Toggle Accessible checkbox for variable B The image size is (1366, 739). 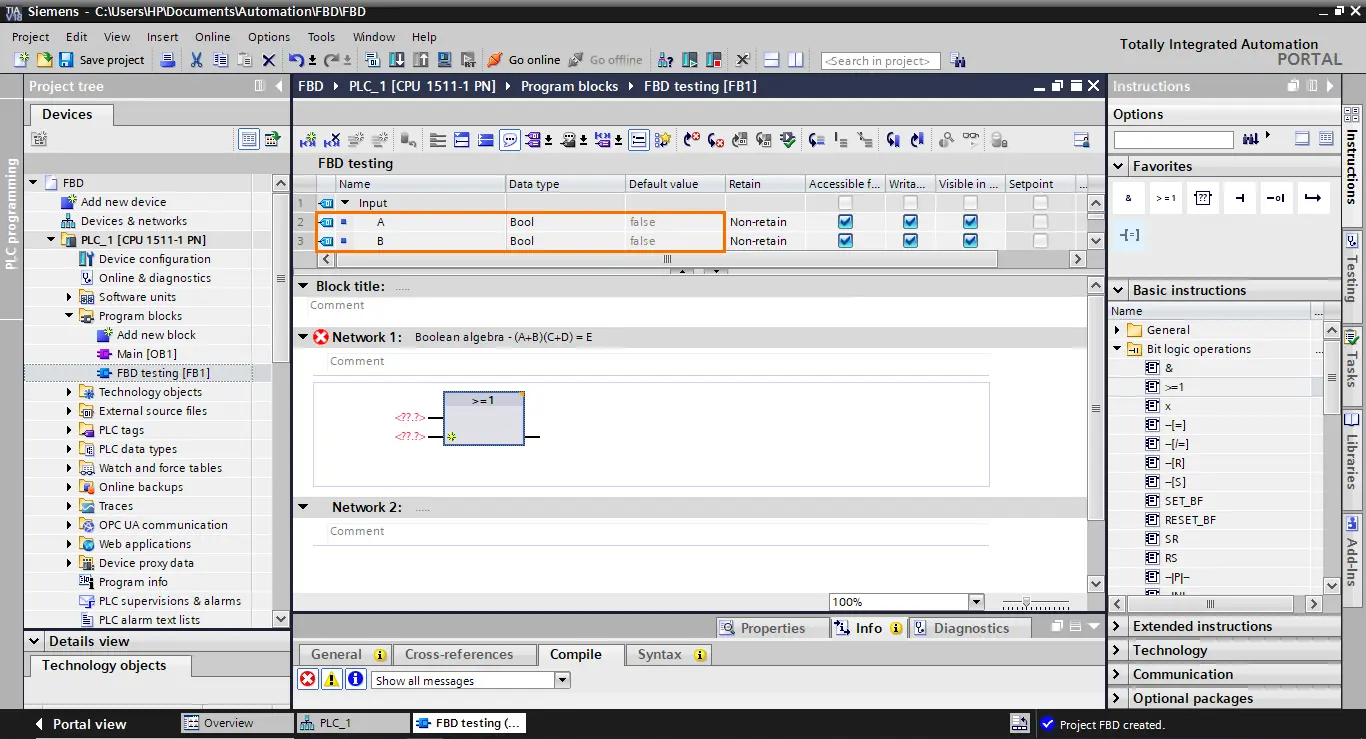pos(846,241)
